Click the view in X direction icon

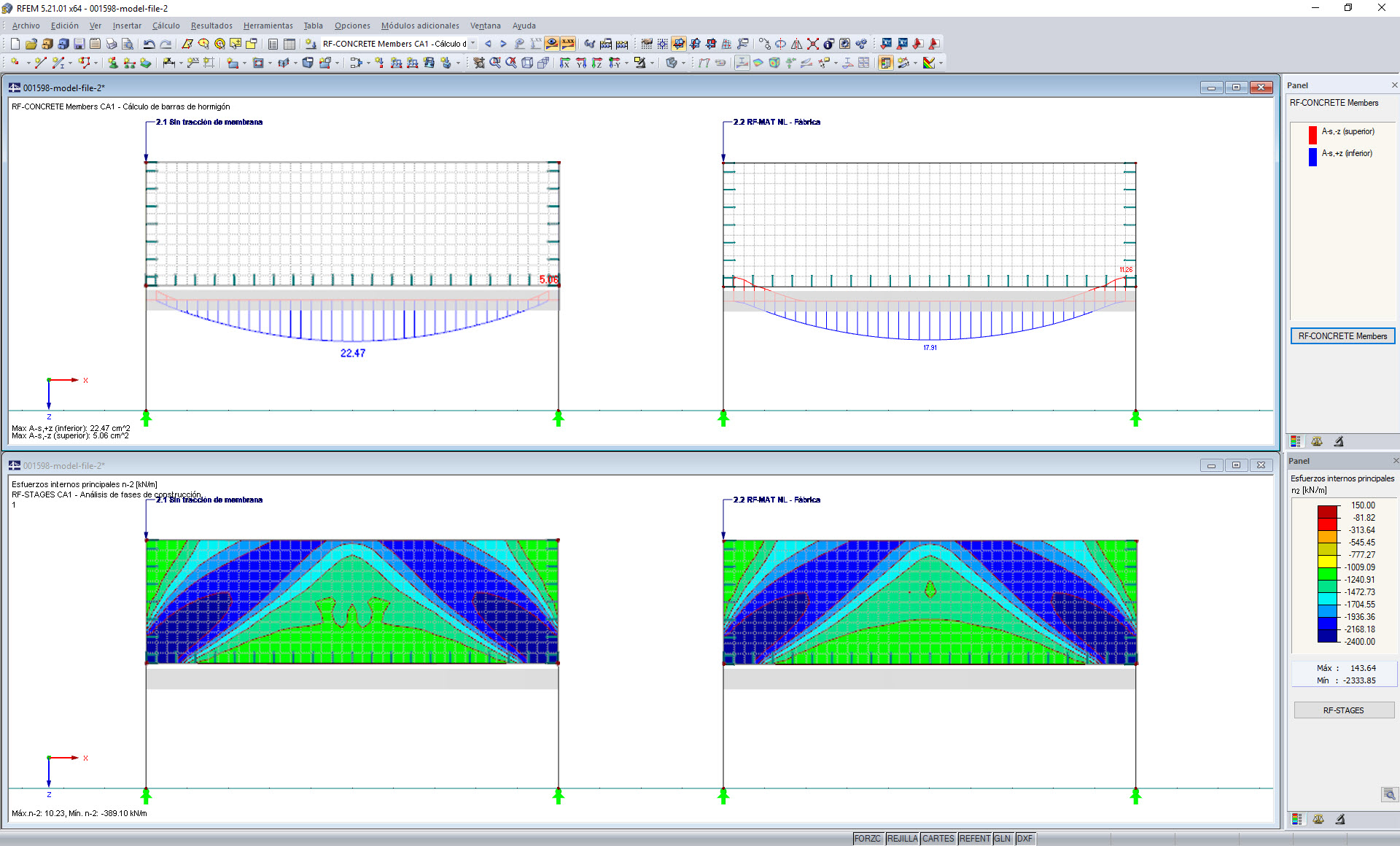[x=565, y=63]
